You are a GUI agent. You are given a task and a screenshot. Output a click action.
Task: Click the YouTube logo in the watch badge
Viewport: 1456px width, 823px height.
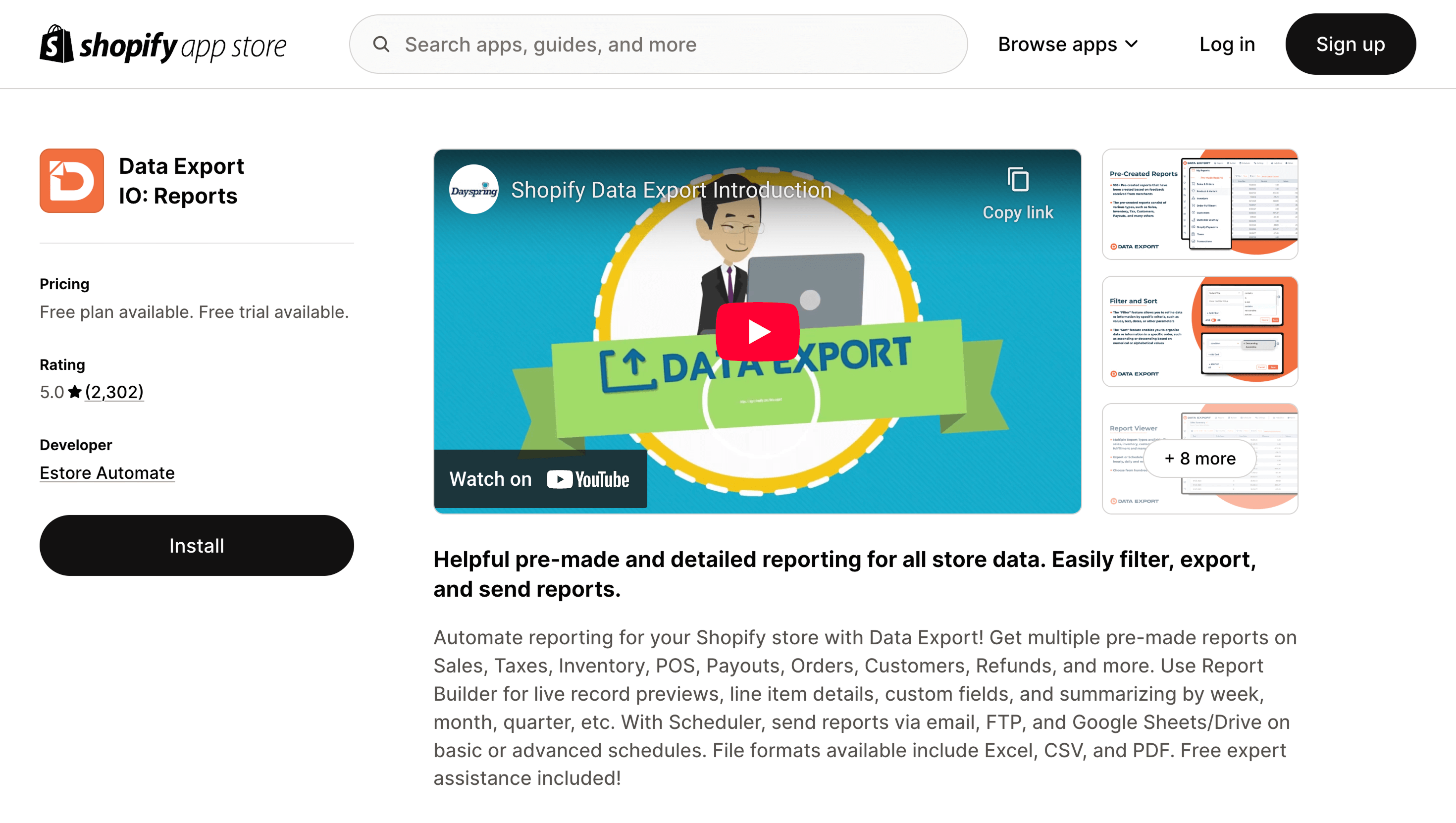587,479
